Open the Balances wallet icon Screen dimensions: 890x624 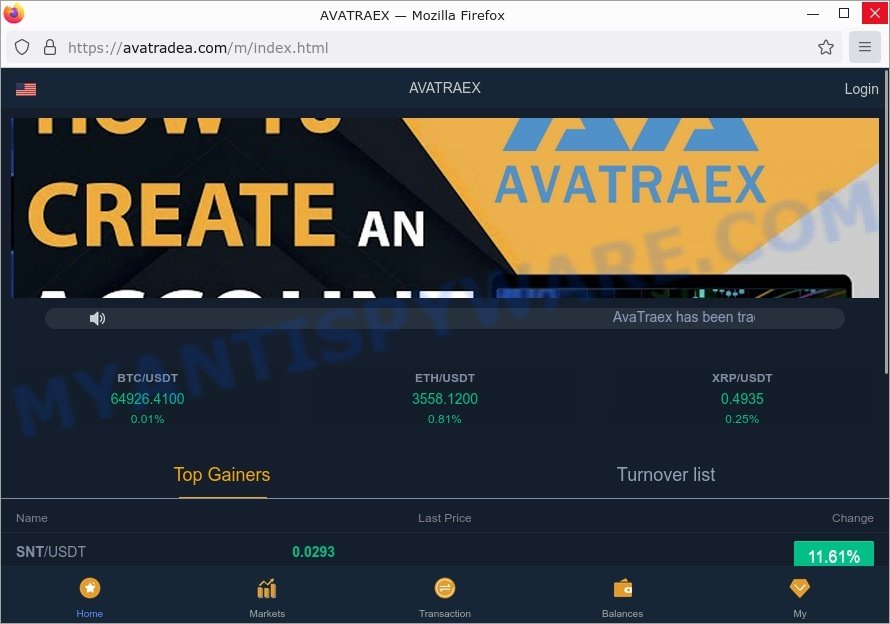point(623,588)
